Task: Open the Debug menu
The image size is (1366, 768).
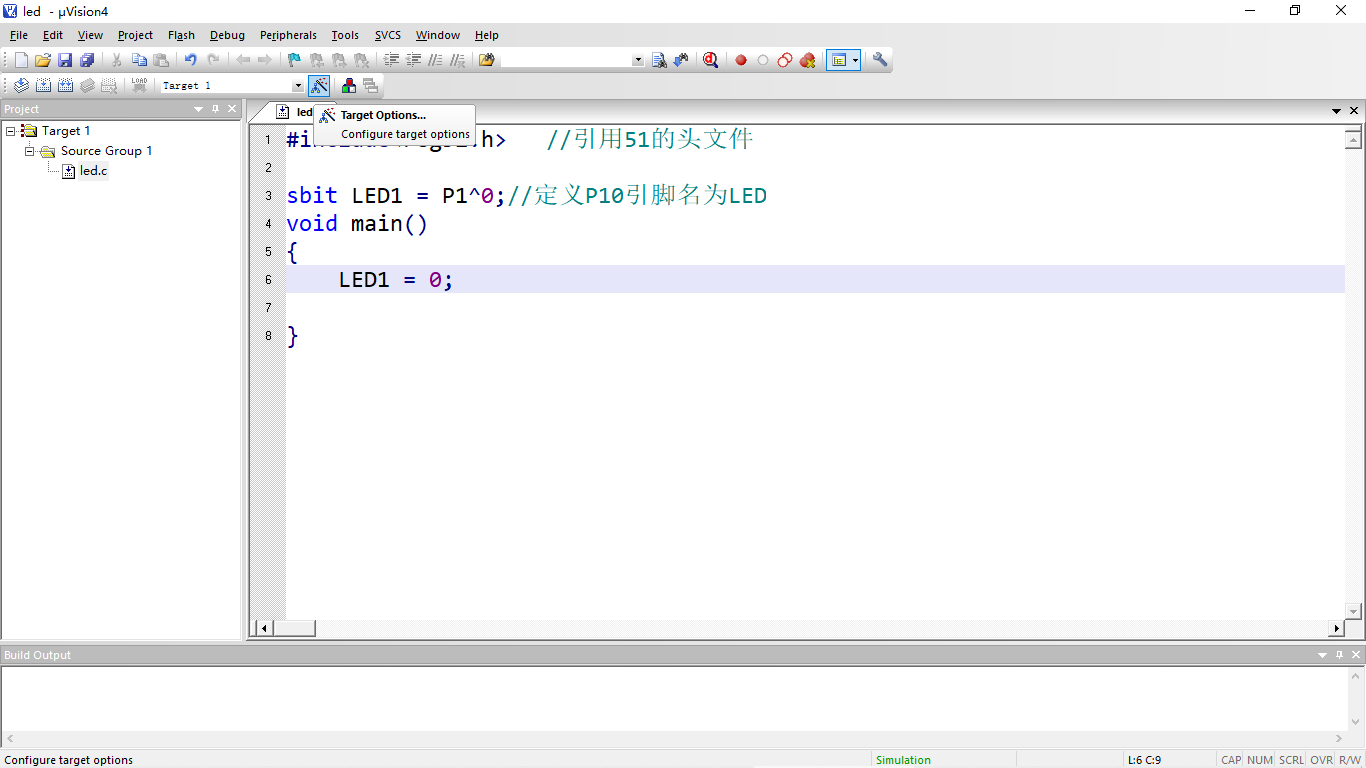Action: pyautogui.click(x=227, y=35)
